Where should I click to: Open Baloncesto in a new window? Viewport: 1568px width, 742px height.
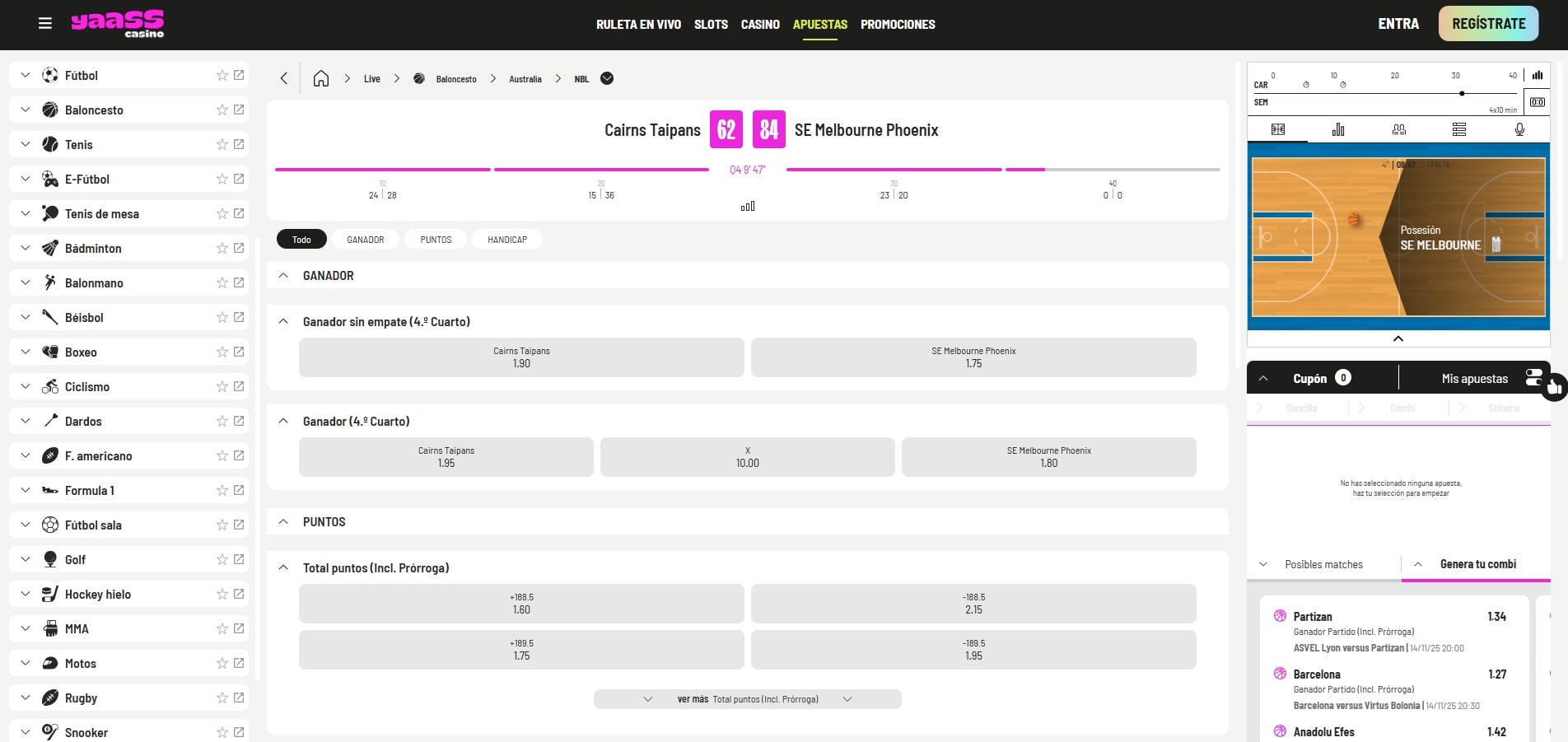pyautogui.click(x=239, y=110)
